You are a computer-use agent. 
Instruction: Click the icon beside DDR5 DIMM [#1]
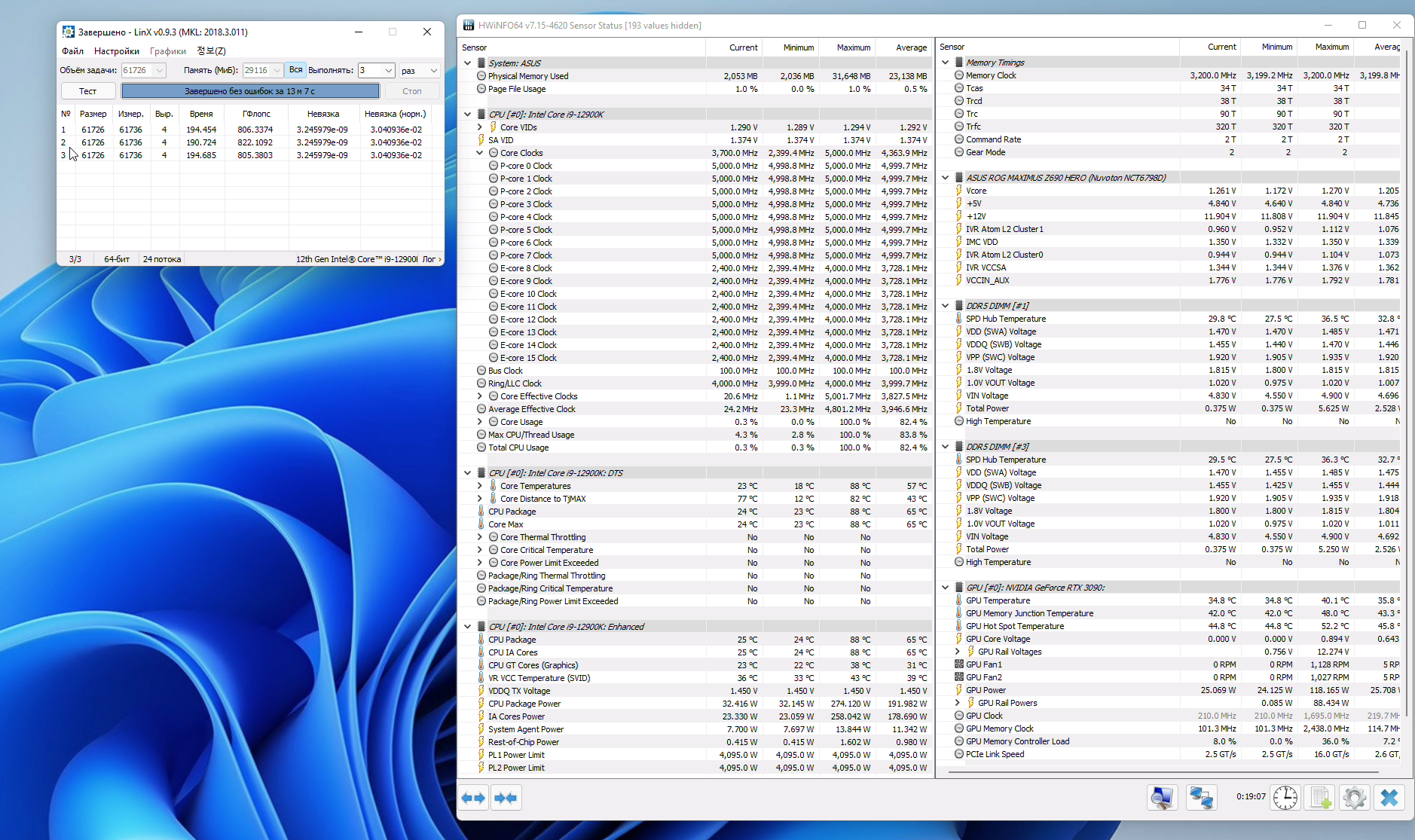[959, 306]
